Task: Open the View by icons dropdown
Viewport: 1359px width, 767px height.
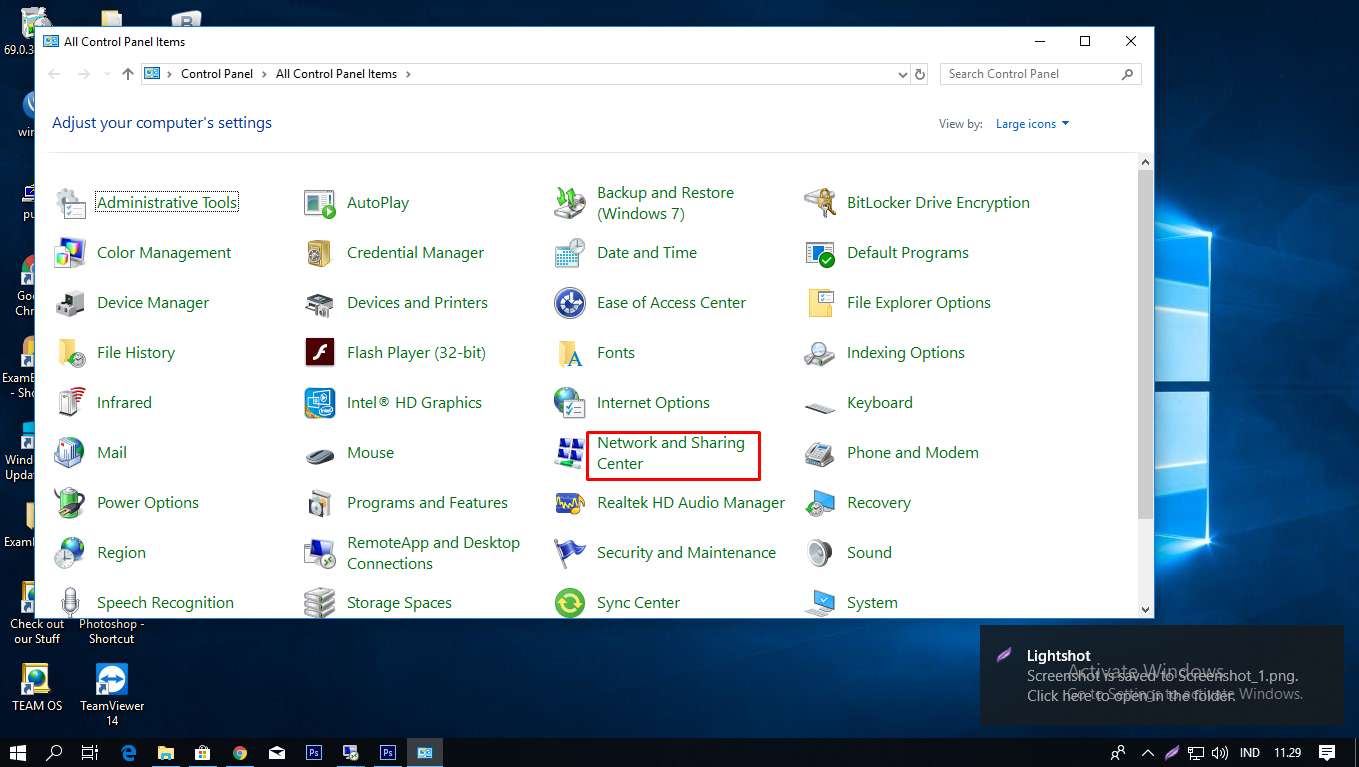Action: [1031, 123]
